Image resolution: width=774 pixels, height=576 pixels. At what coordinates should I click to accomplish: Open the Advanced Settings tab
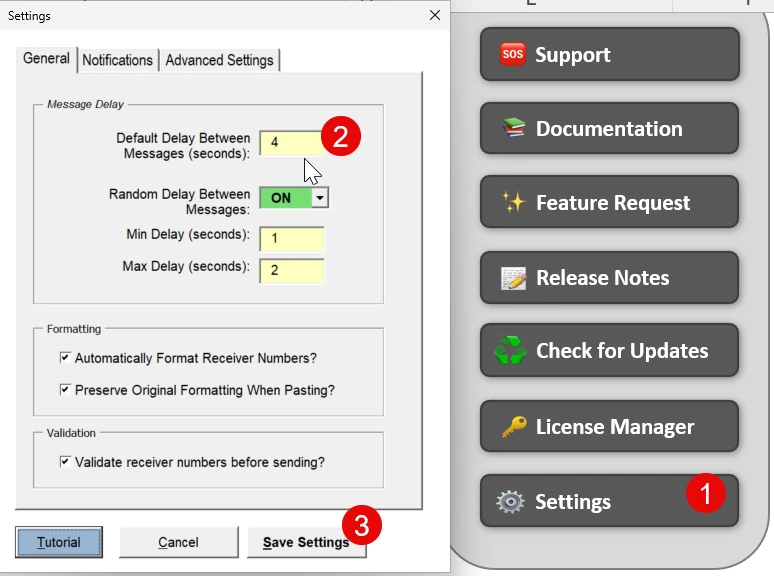click(219, 60)
